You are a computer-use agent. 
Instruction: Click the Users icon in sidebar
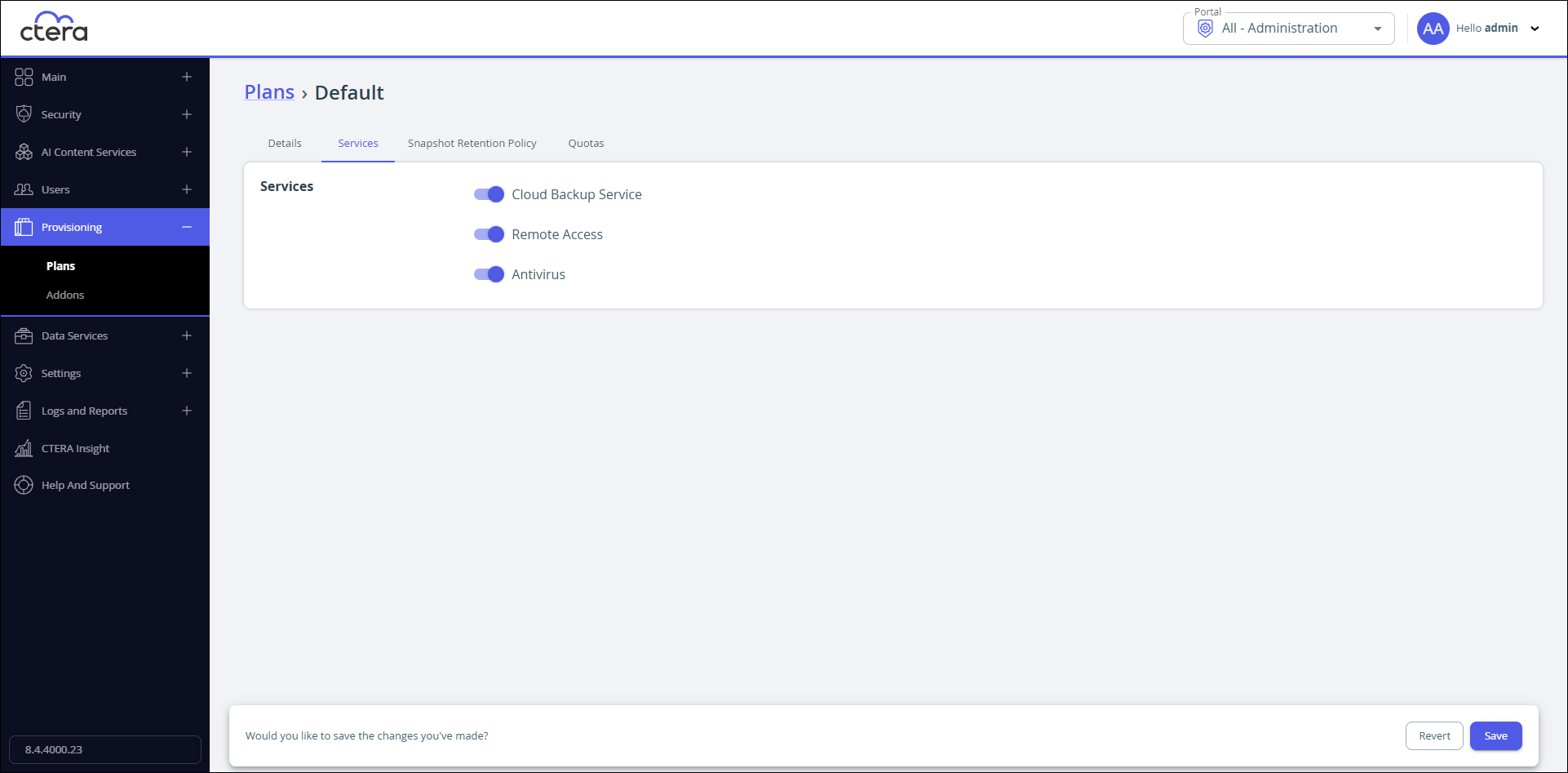(x=24, y=189)
